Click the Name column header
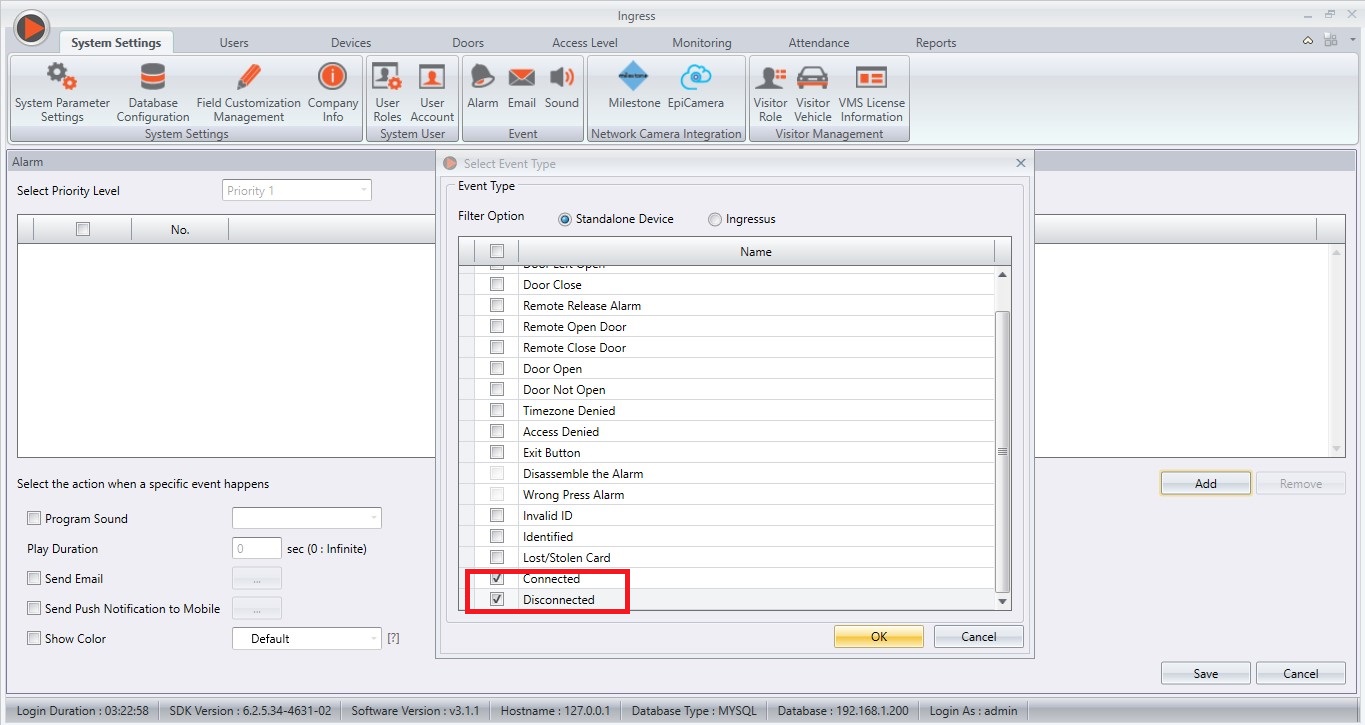The height and width of the screenshot is (725, 1365). pos(756,251)
